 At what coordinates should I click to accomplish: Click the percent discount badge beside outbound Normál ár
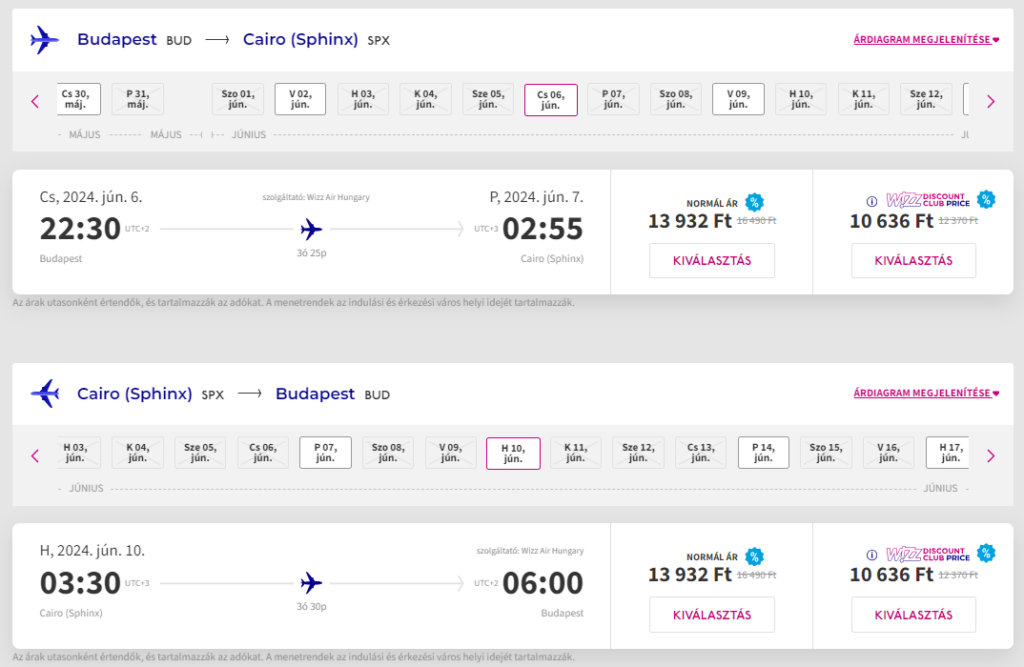pos(754,203)
